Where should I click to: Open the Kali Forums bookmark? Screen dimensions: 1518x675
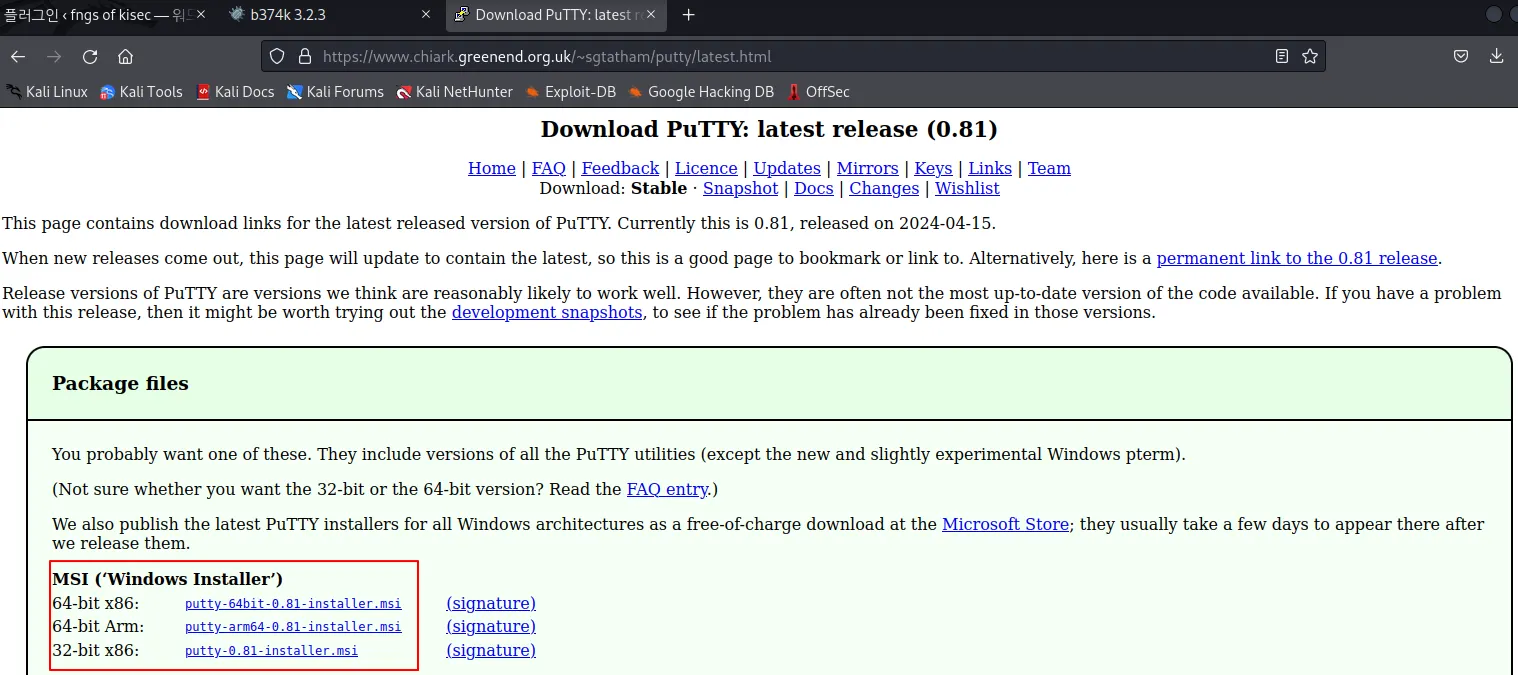tap(335, 91)
